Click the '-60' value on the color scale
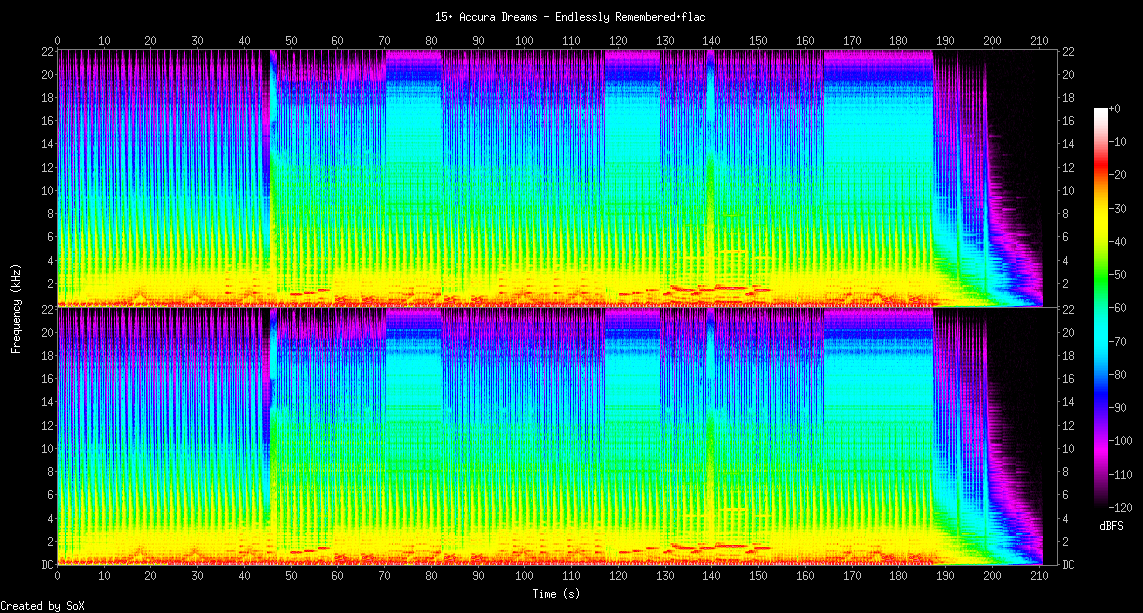The width and height of the screenshot is (1143, 613). click(x=1122, y=307)
